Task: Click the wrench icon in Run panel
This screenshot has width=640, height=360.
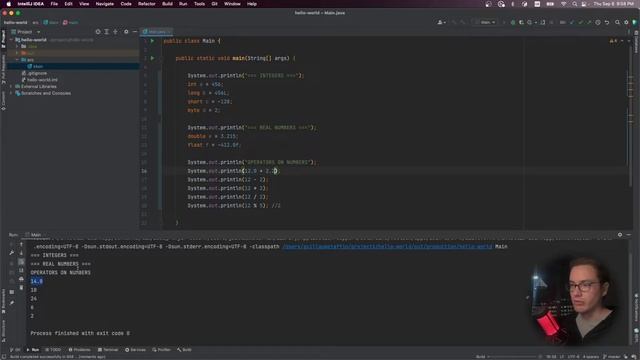Action: [x=12, y=253]
